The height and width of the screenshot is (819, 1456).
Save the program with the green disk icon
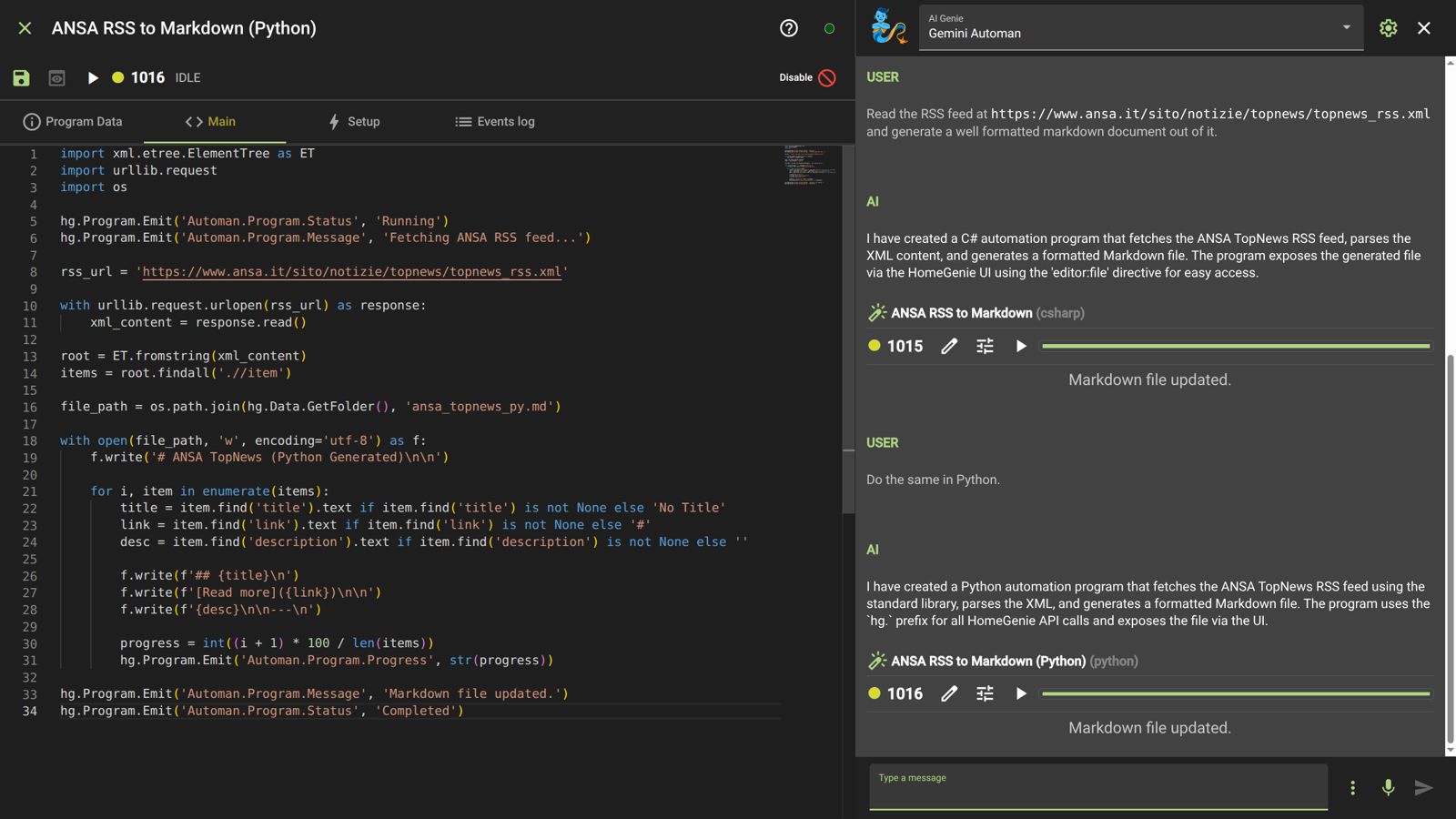[x=21, y=78]
